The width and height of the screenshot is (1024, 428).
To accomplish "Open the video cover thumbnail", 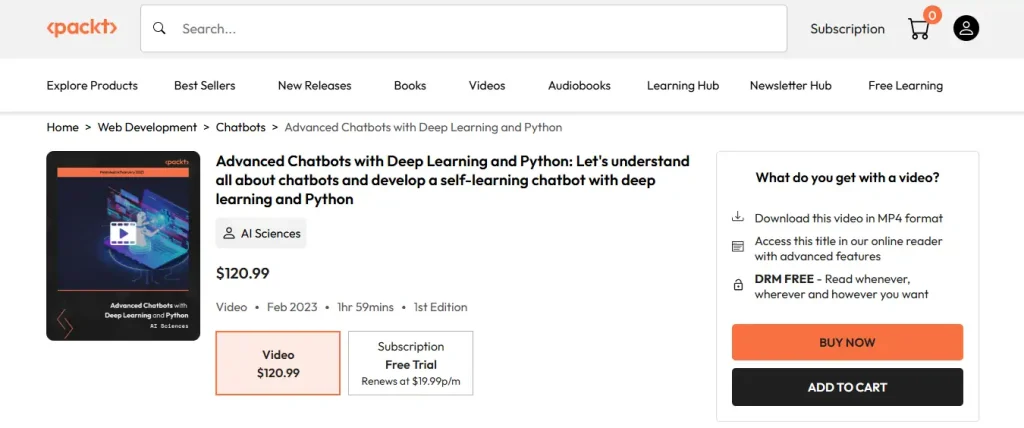I will 123,246.
